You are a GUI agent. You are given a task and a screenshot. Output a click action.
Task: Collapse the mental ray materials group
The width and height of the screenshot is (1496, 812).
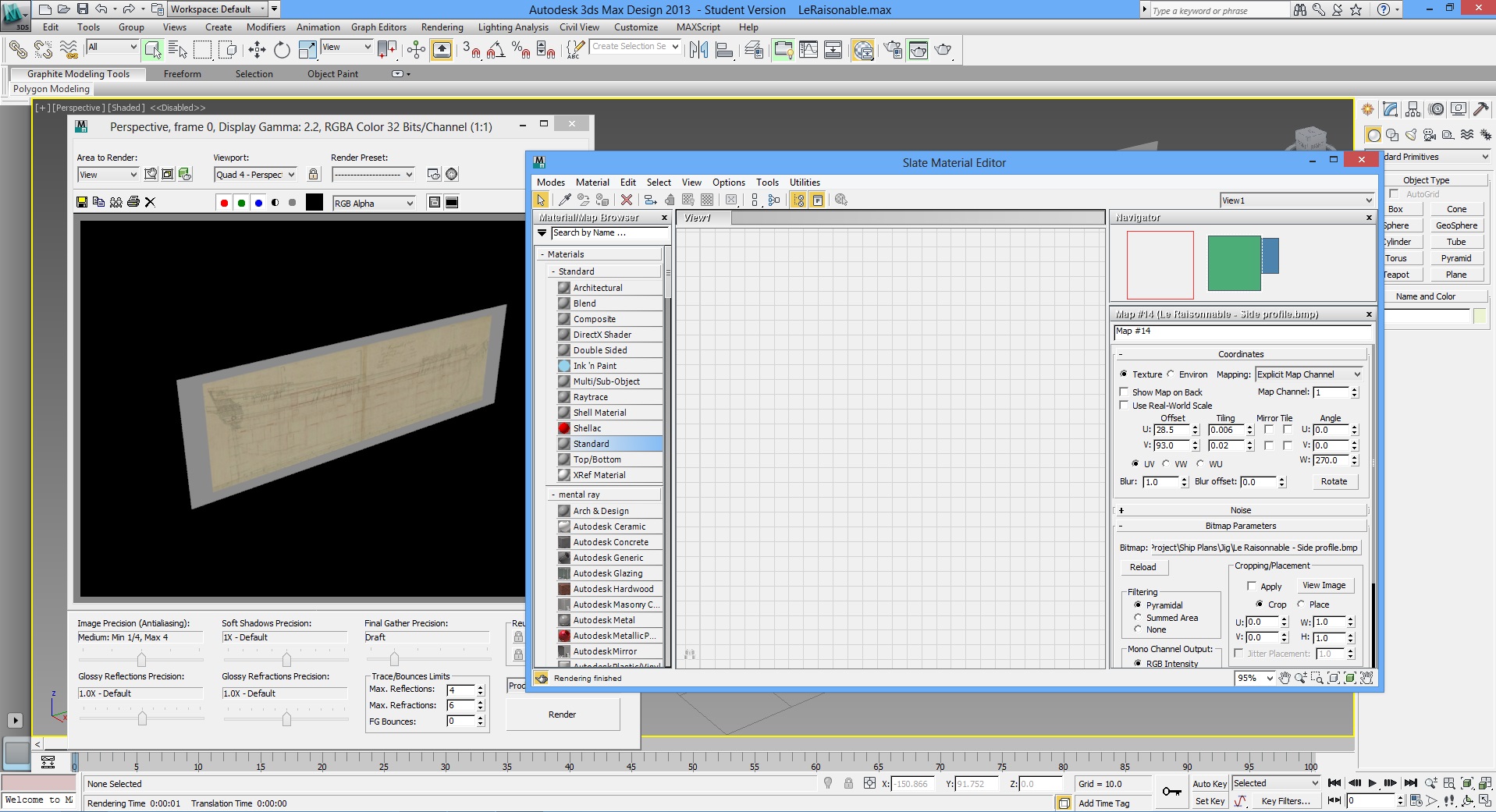[x=603, y=495]
